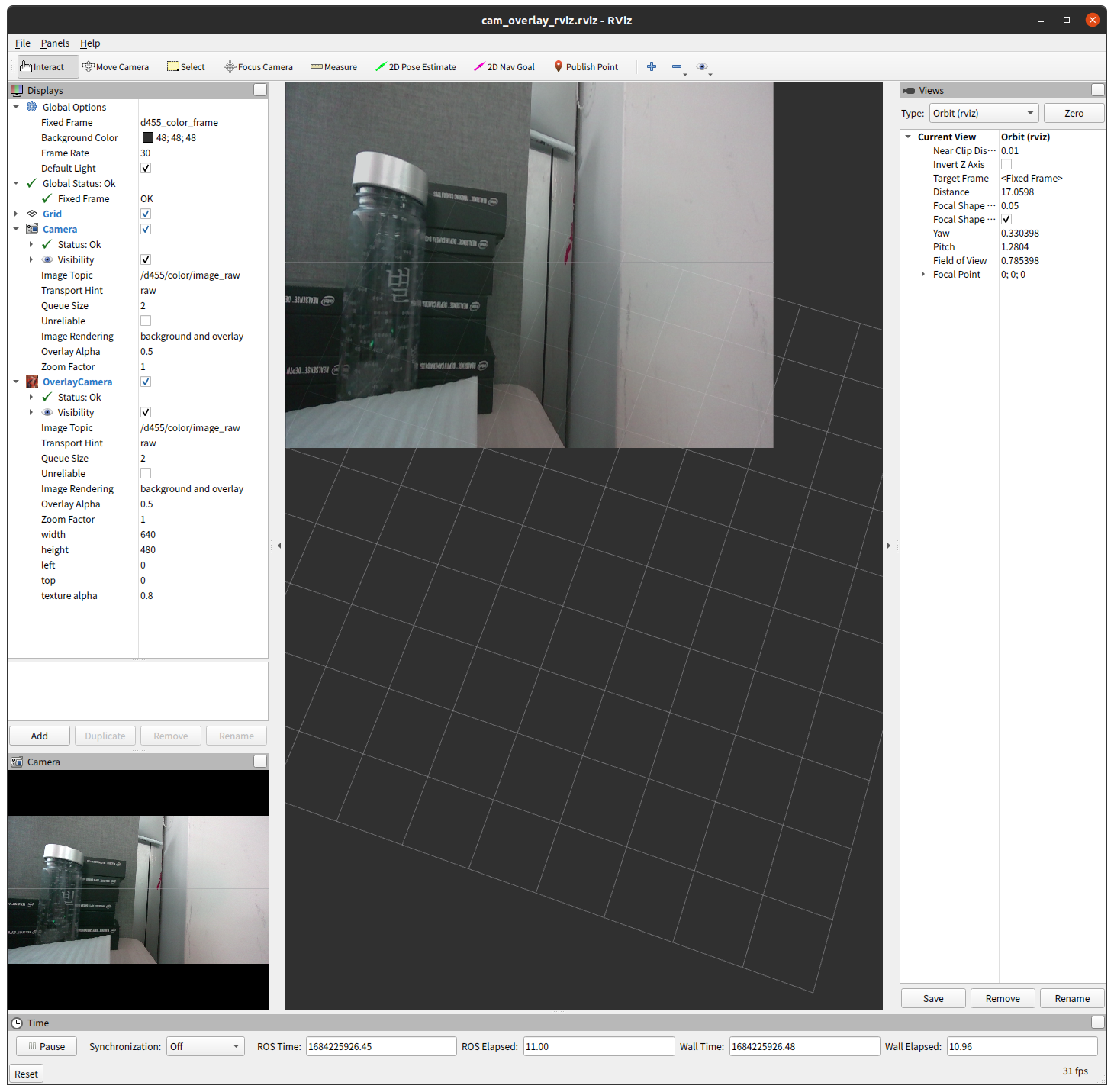Image resolution: width=1114 pixels, height=1092 pixels.
Task: Open the view Type dropdown showing Orbit
Action: click(x=984, y=112)
